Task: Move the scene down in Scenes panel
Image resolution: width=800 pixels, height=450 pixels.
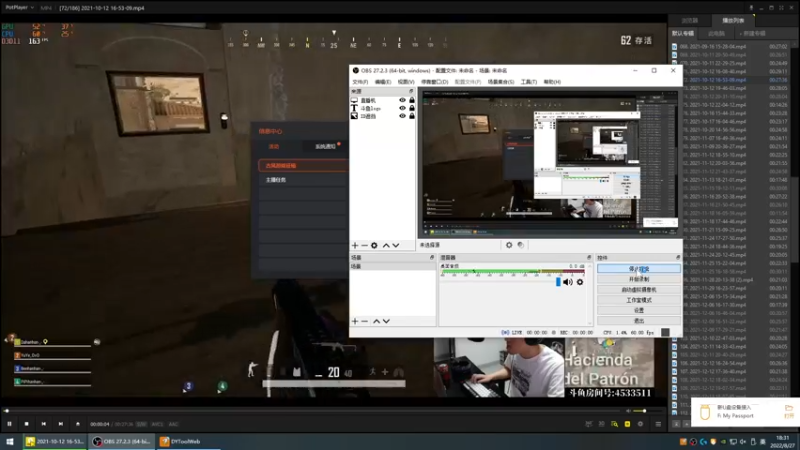Action: [386, 321]
